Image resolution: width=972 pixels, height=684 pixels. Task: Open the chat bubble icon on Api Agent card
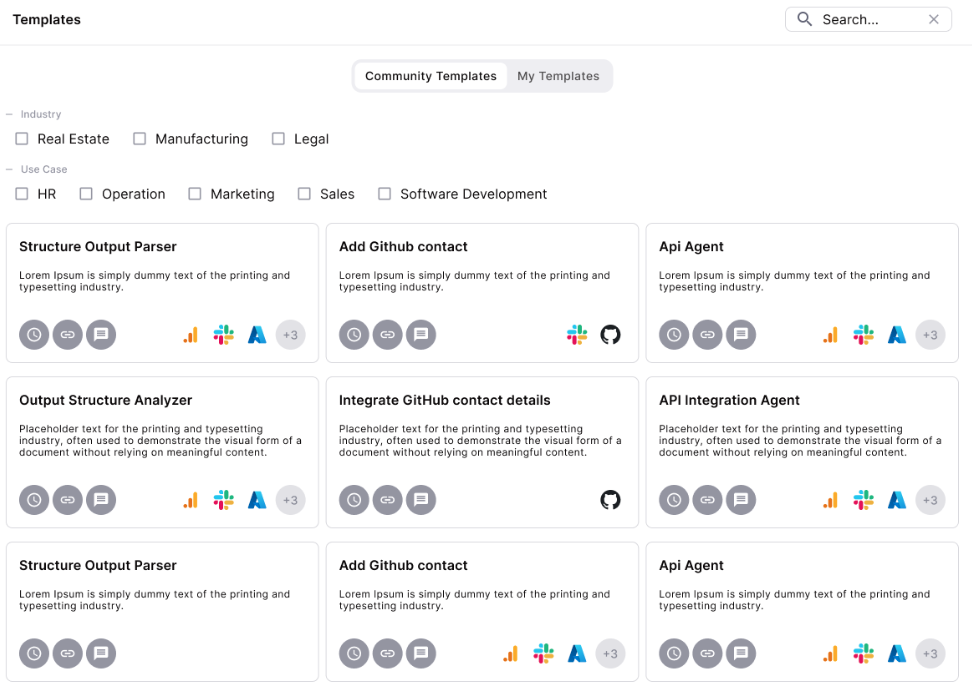(741, 335)
